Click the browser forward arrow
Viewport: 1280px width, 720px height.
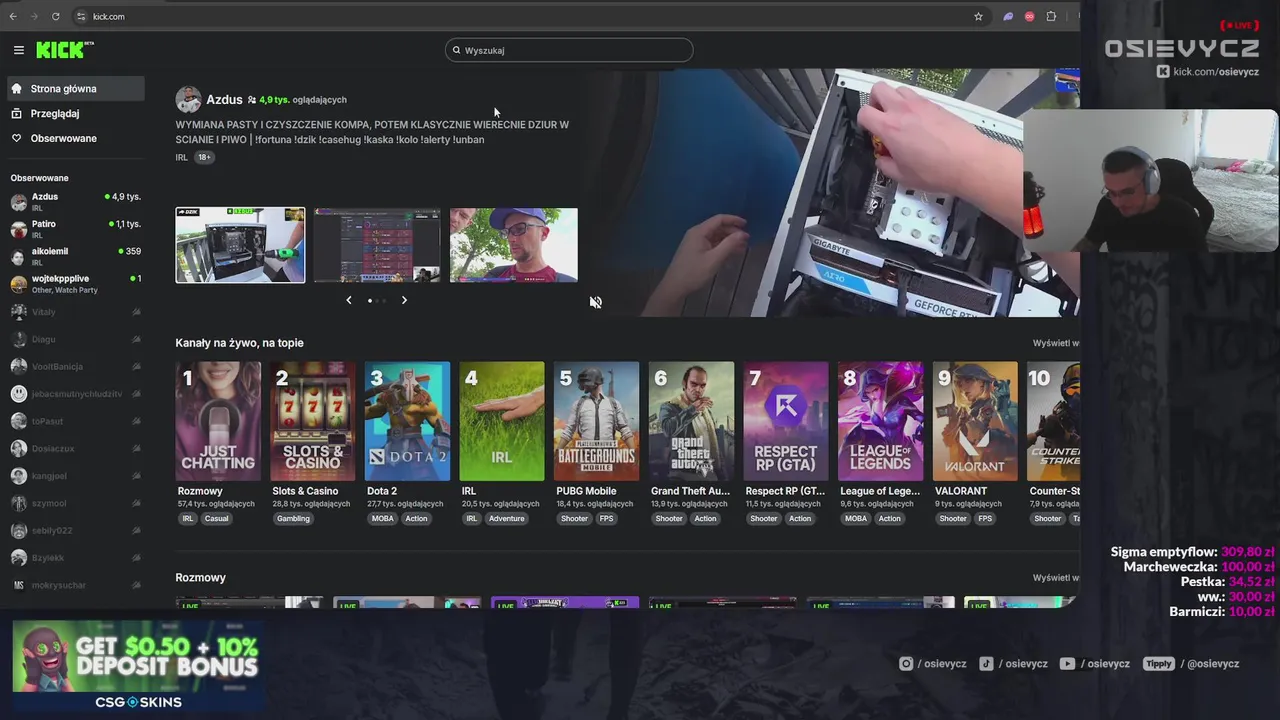tap(34, 16)
